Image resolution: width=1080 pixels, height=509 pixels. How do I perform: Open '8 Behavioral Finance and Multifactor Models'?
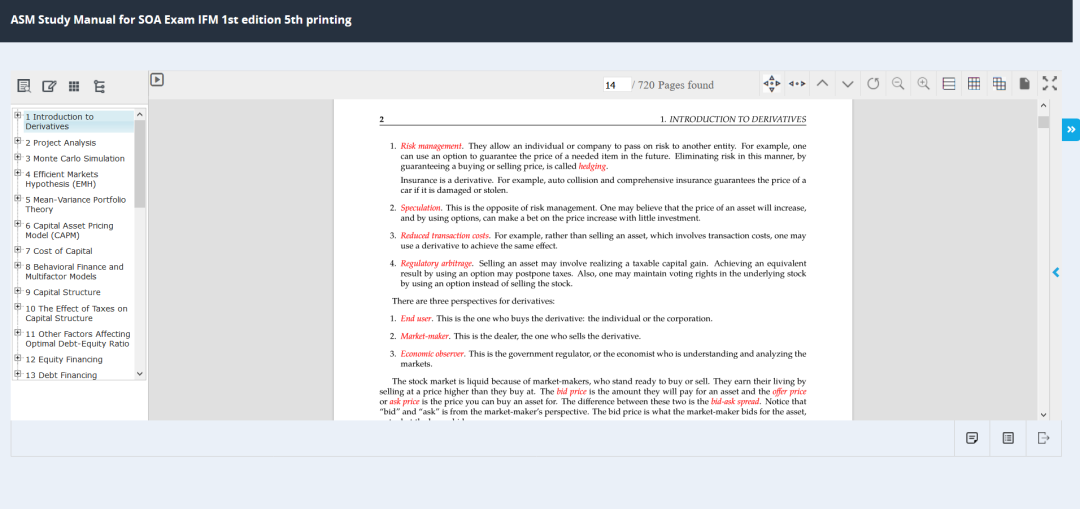[x=74, y=271]
